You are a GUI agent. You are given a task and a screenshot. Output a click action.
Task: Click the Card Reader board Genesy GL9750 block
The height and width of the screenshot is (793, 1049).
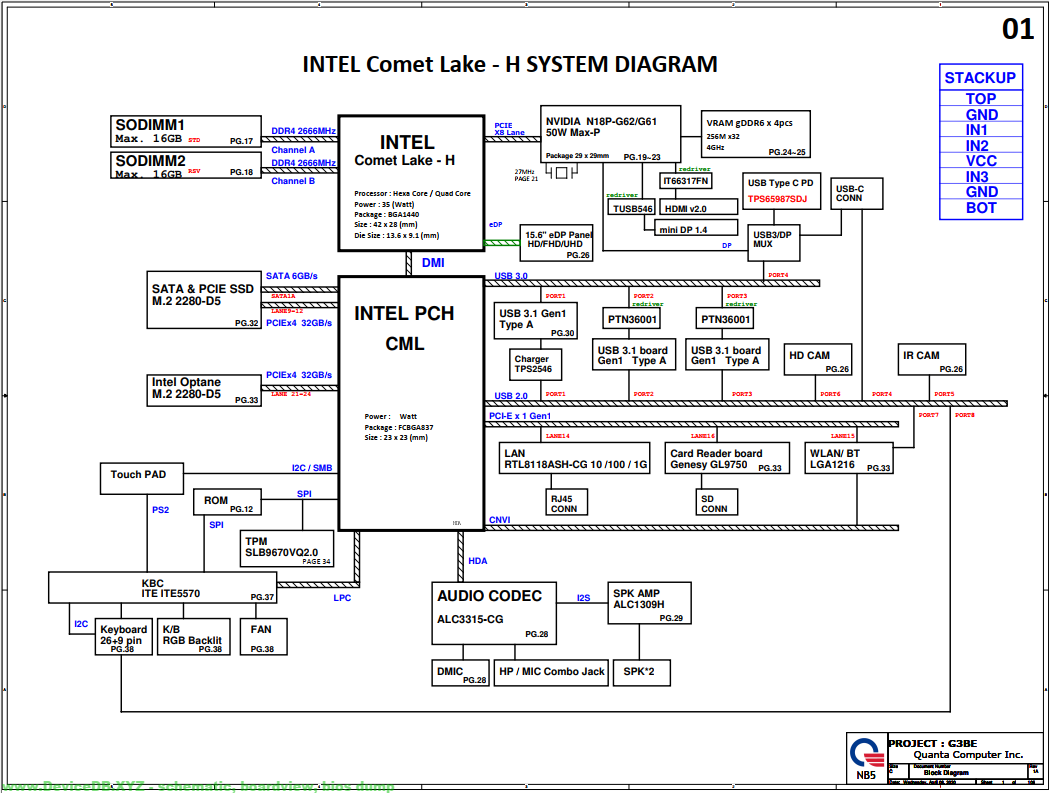pyautogui.click(x=727, y=458)
